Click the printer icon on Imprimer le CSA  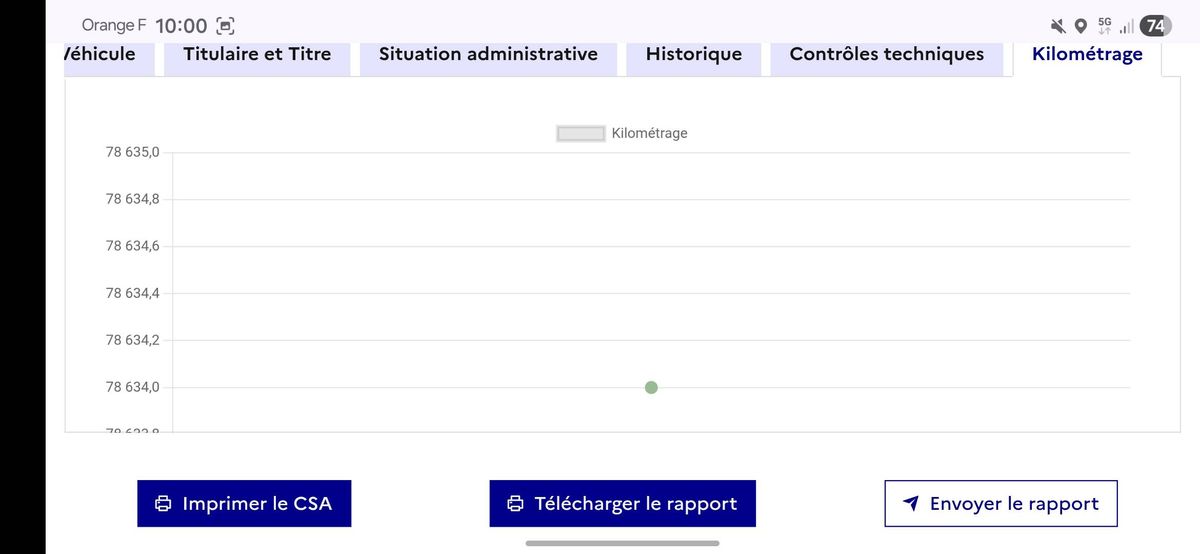pos(163,504)
